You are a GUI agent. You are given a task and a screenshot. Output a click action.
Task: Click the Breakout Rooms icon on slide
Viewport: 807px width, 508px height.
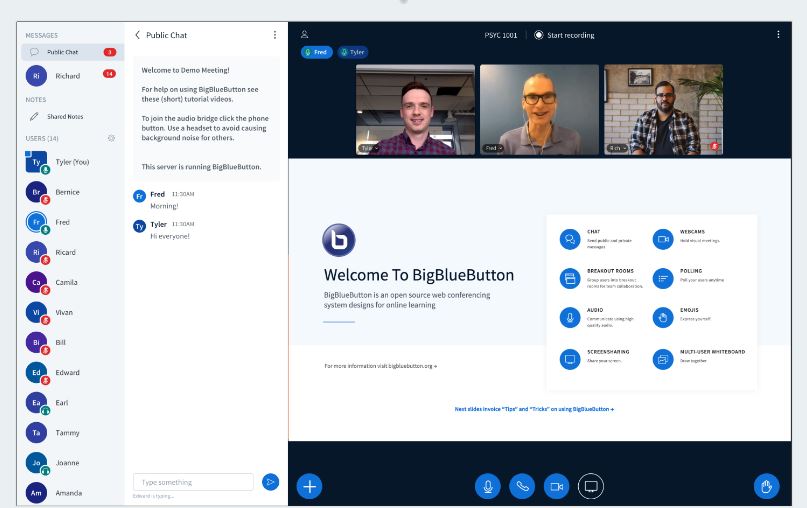[570, 278]
